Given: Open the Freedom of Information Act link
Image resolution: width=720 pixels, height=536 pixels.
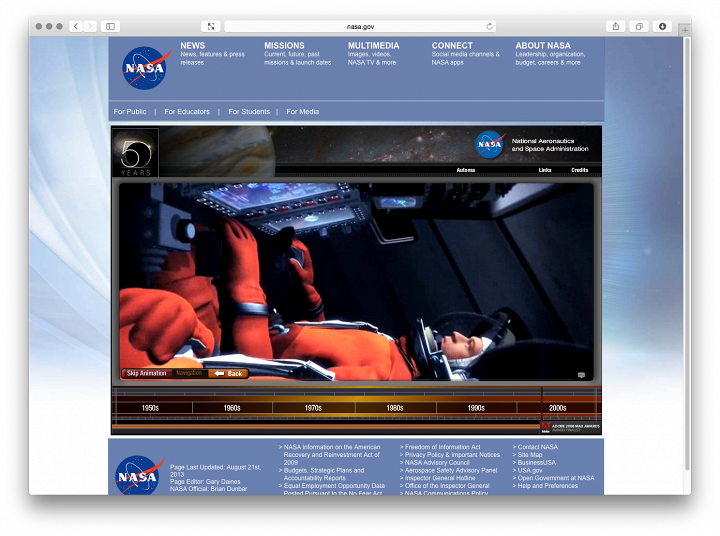Looking at the screenshot, I should click(x=442, y=447).
